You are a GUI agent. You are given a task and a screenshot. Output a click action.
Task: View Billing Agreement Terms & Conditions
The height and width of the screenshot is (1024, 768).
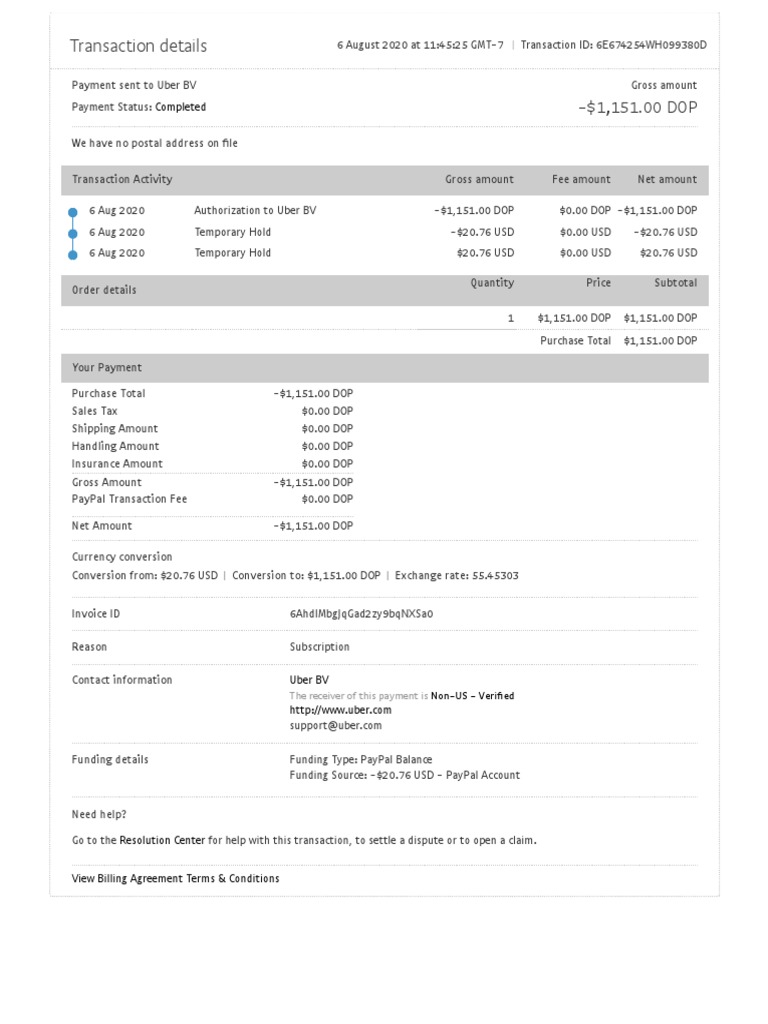[176, 878]
